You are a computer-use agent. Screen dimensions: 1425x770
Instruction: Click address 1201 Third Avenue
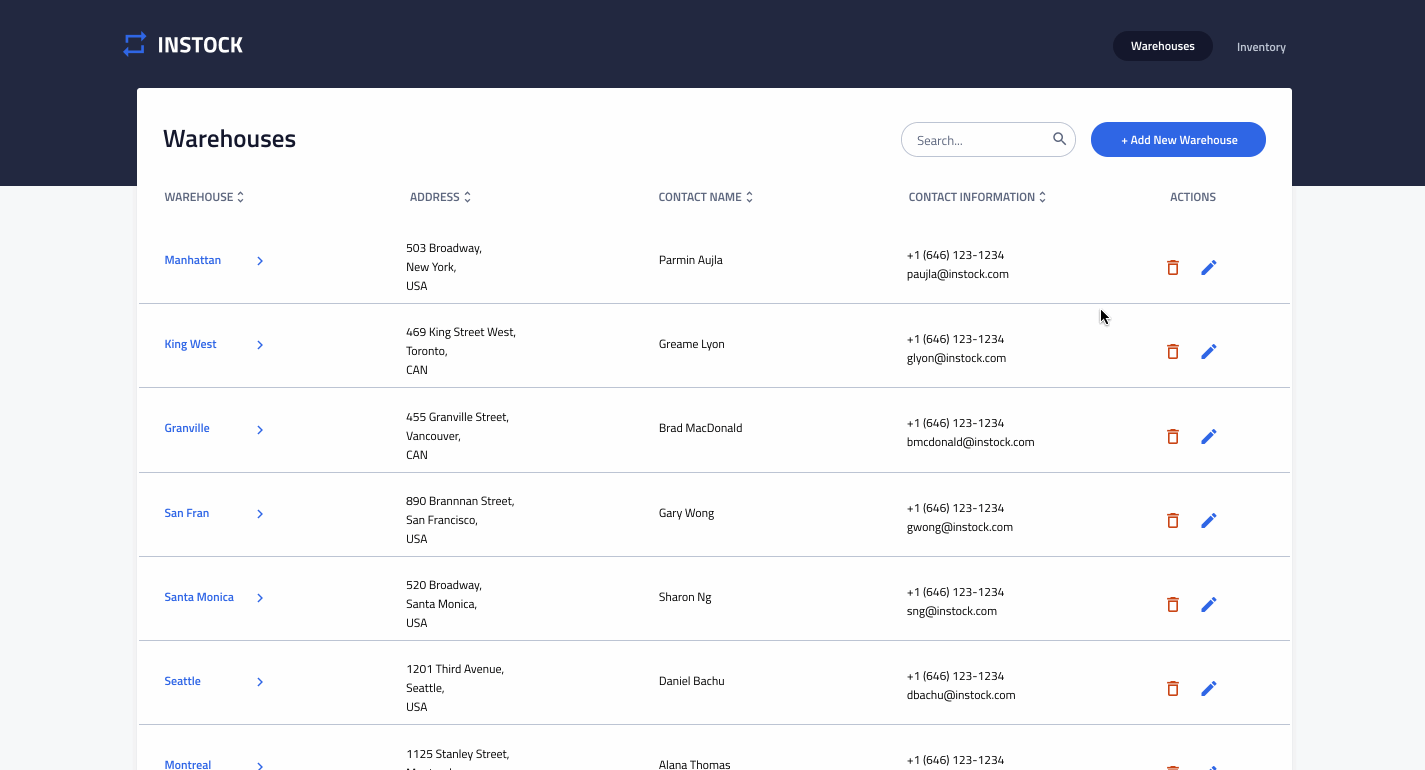(455, 669)
